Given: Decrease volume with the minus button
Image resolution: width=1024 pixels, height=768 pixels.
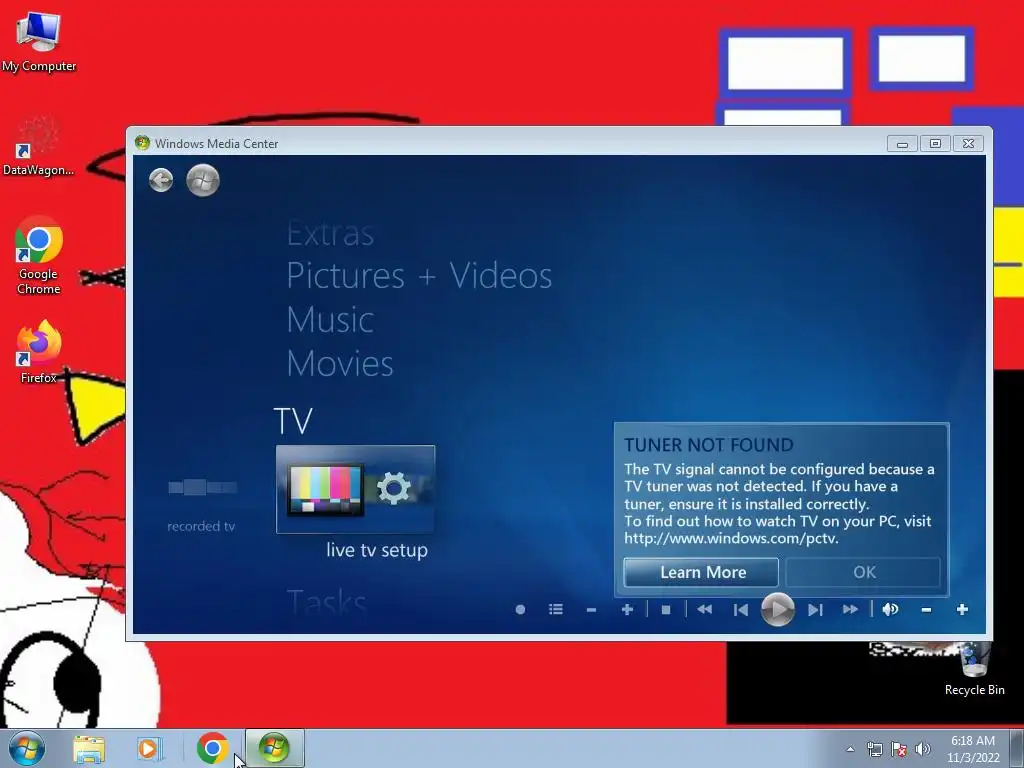Looking at the screenshot, I should [926, 609].
